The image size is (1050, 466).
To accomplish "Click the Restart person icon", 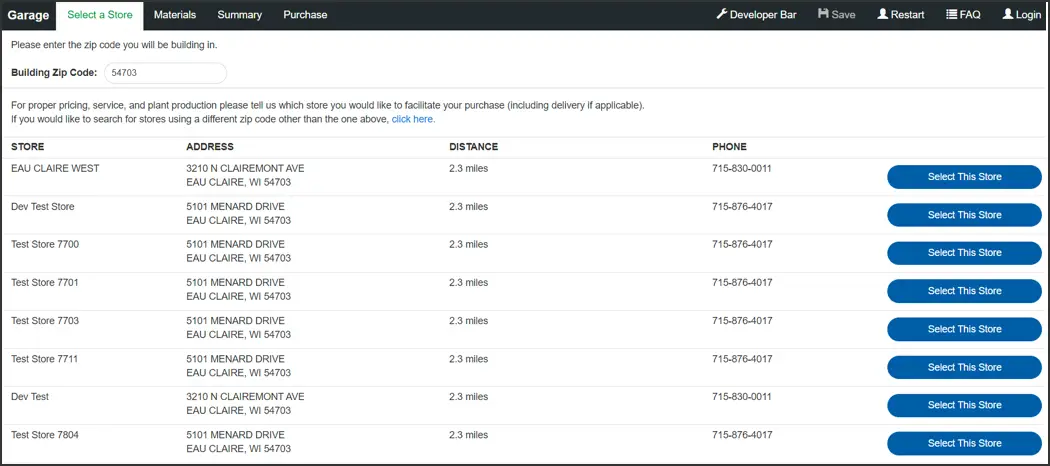I will click(x=883, y=15).
